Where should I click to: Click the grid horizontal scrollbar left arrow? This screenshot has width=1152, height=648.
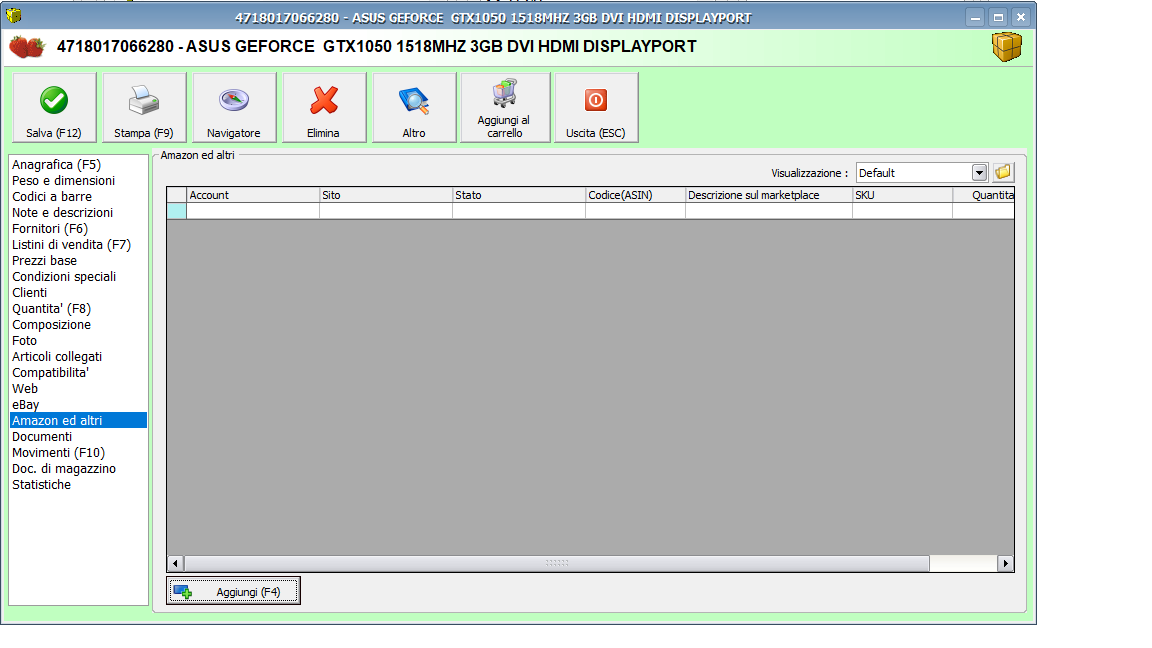[175, 564]
